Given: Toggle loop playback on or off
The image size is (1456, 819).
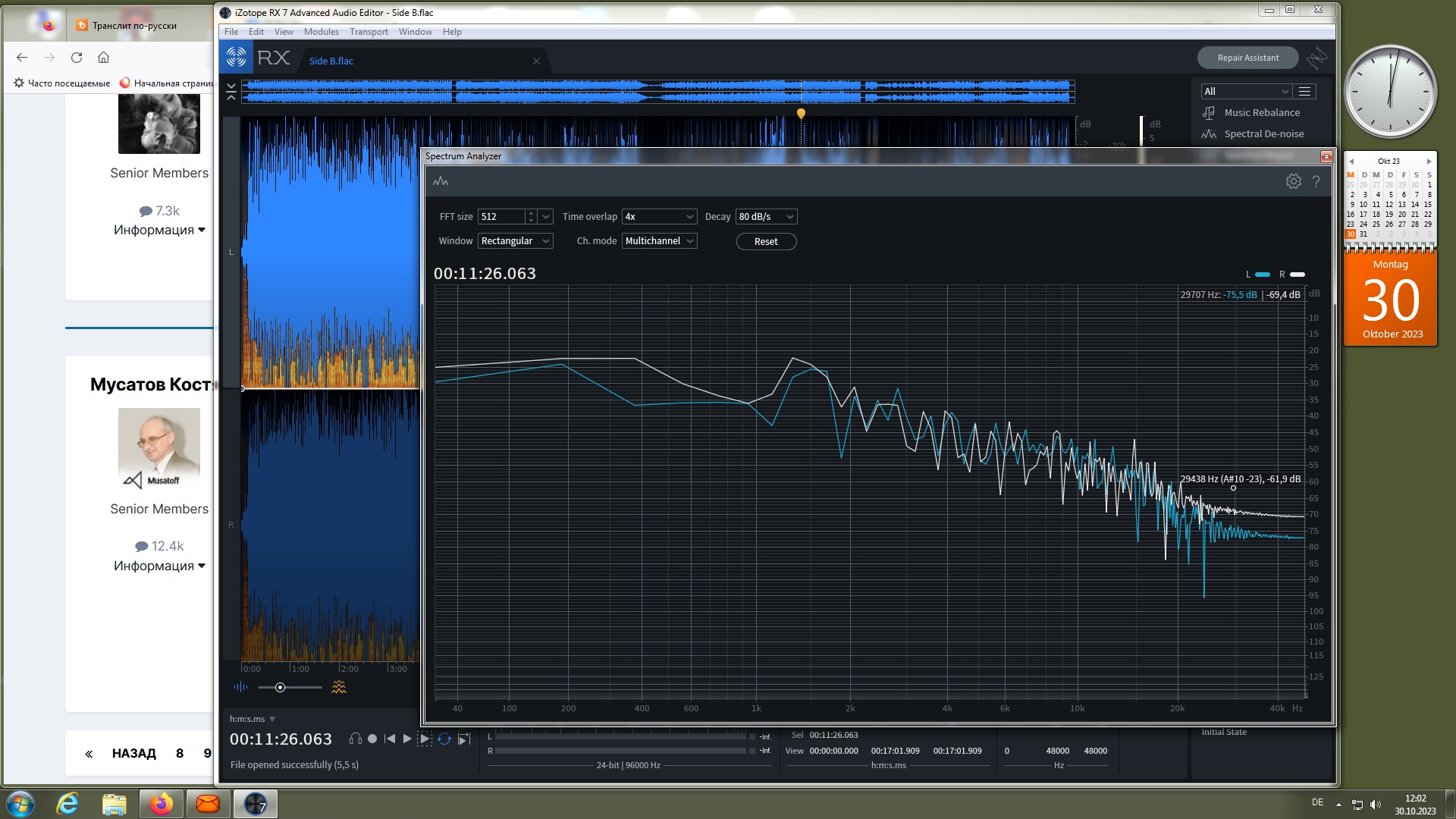Looking at the screenshot, I should coord(444,739).
